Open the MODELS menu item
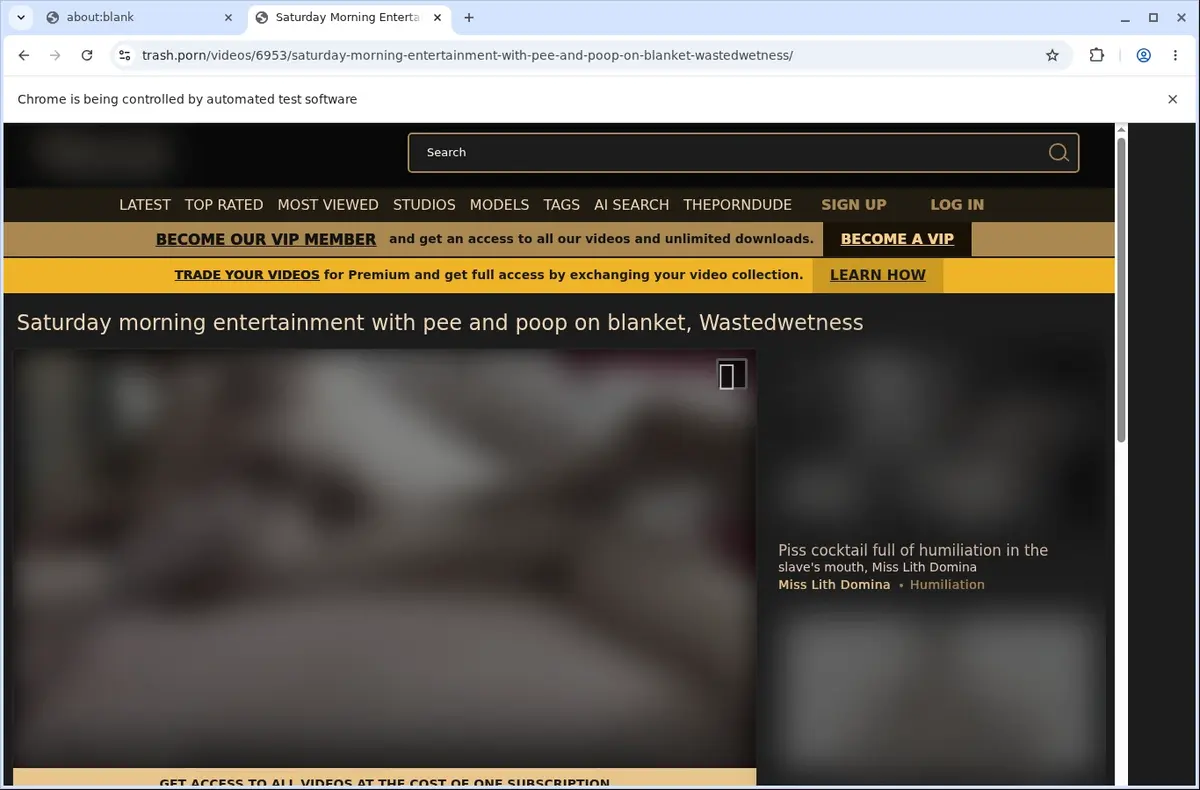The image size is (1200, 790). [x=499, y=204]
